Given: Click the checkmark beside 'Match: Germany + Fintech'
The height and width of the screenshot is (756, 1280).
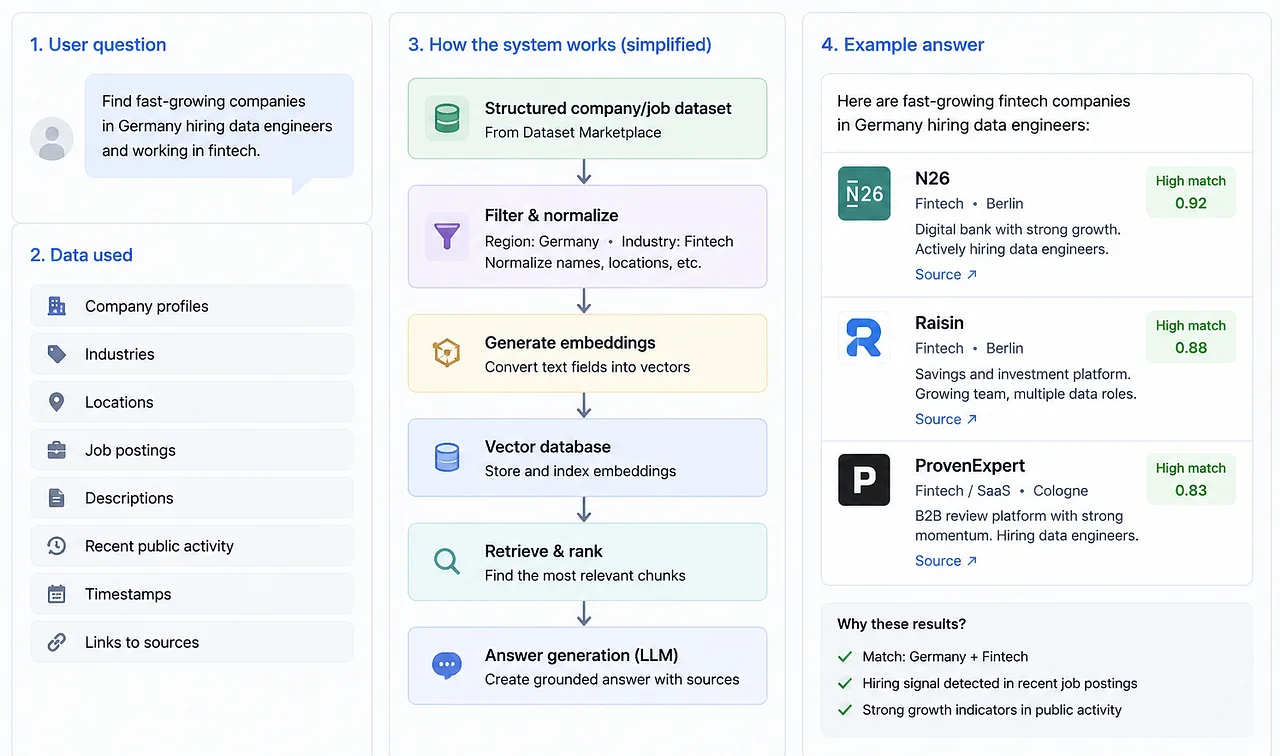Looking at the screenshot, I should tap(845, 657).
